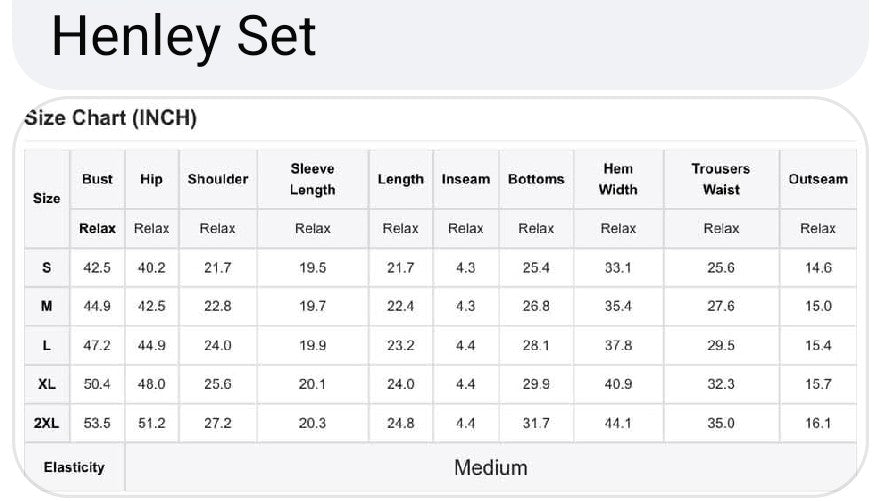Select the Outseam column header
The height and width of the screenshot is (501, 886).
(x=817, y=179)
